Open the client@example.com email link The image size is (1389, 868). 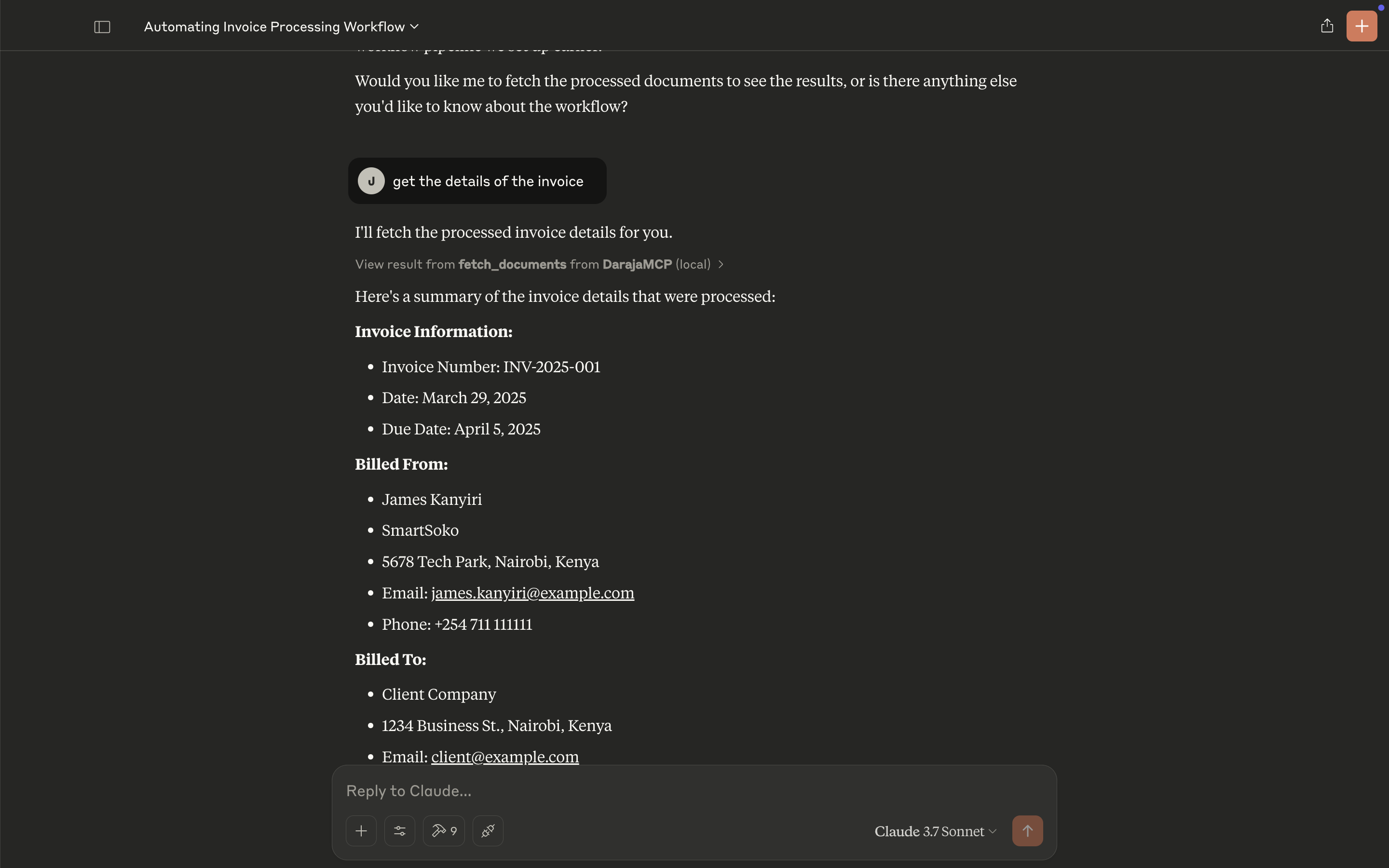coord(504,757)
